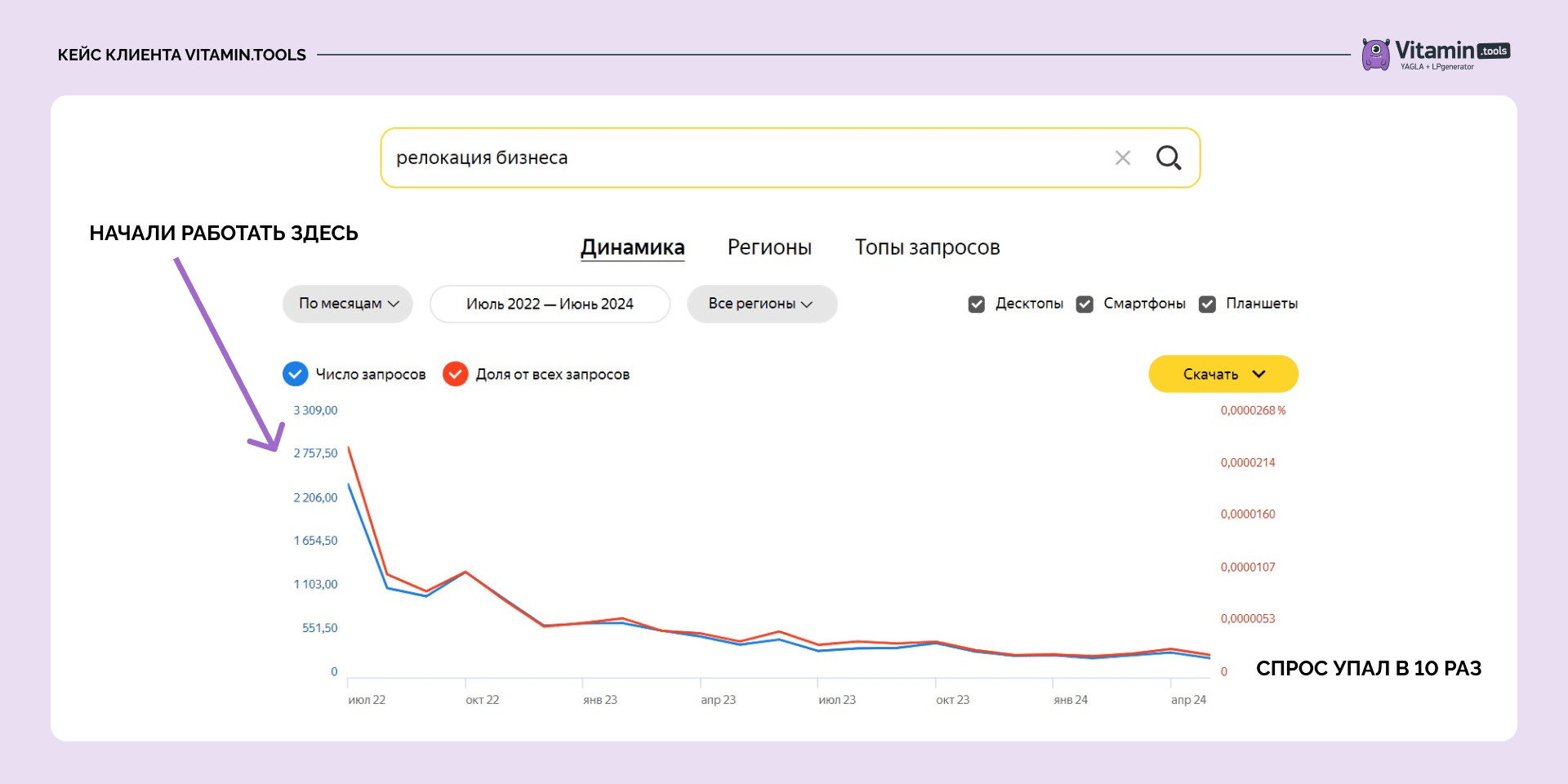
Task: Expand the Все регионы dropdown
Action: point(761,304)
